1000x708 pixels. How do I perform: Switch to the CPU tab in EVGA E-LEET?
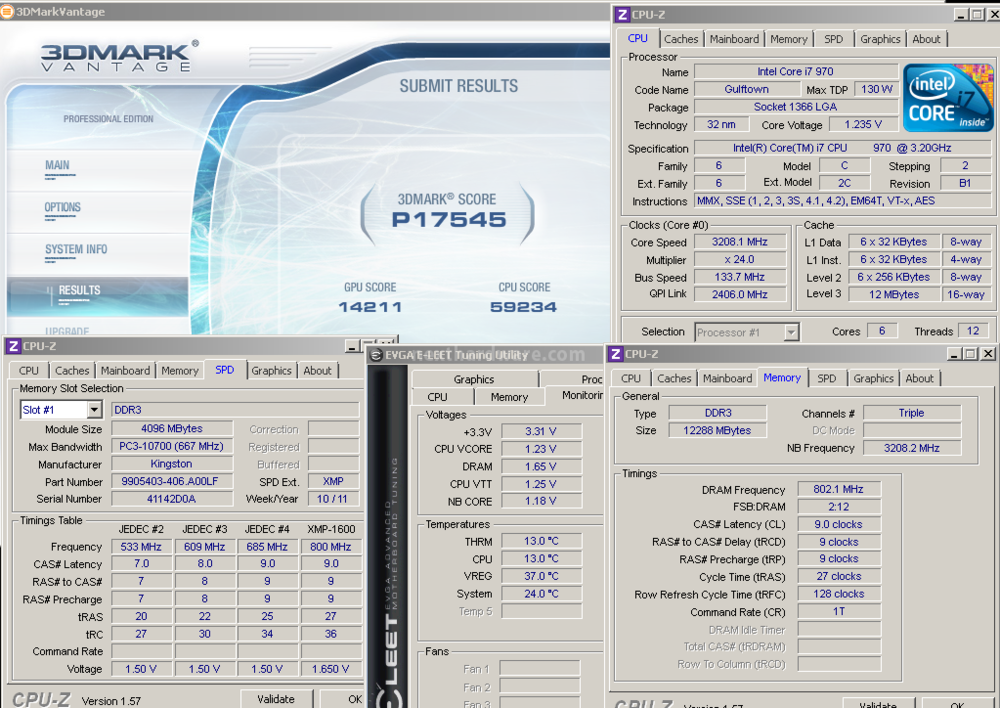click(x=438, y=397)
